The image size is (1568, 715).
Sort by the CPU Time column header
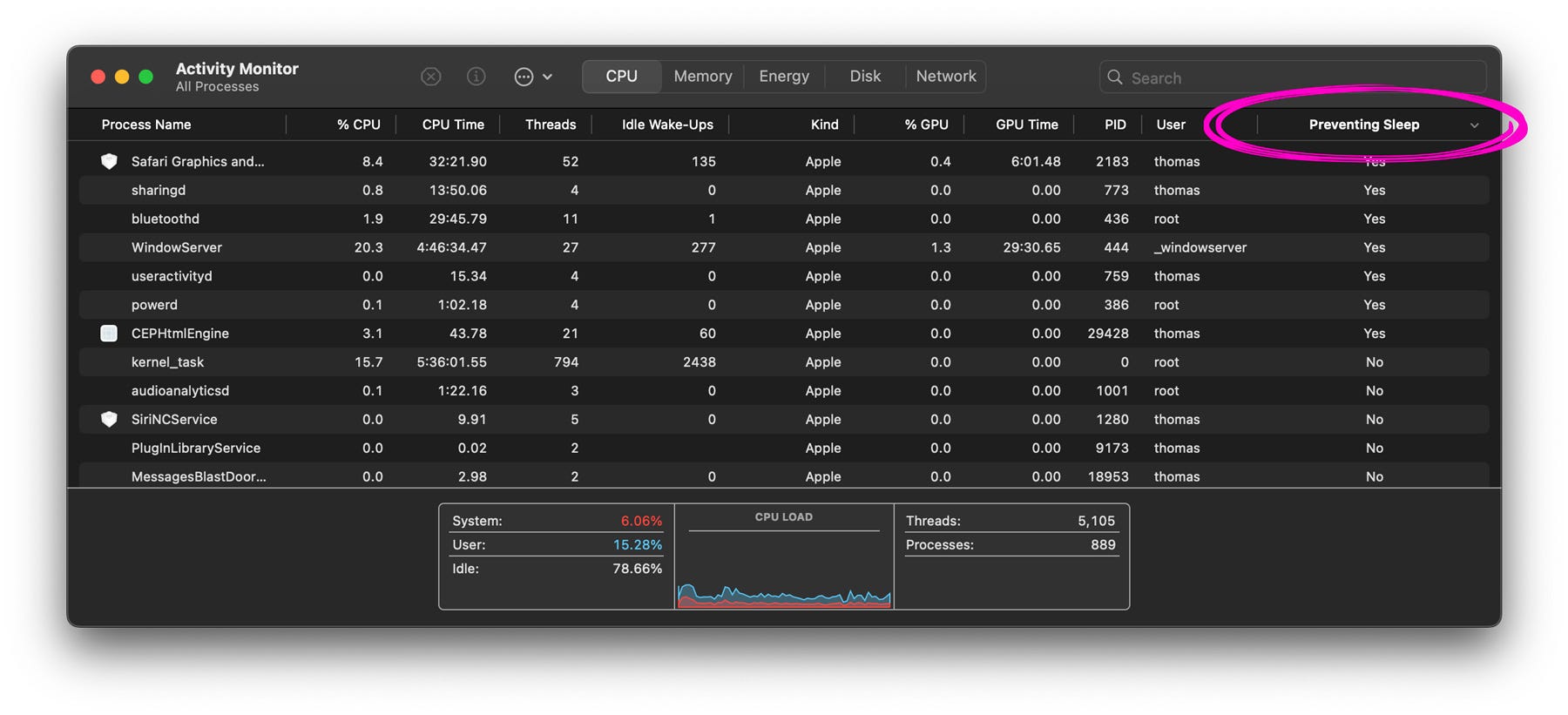click(453, 125)
